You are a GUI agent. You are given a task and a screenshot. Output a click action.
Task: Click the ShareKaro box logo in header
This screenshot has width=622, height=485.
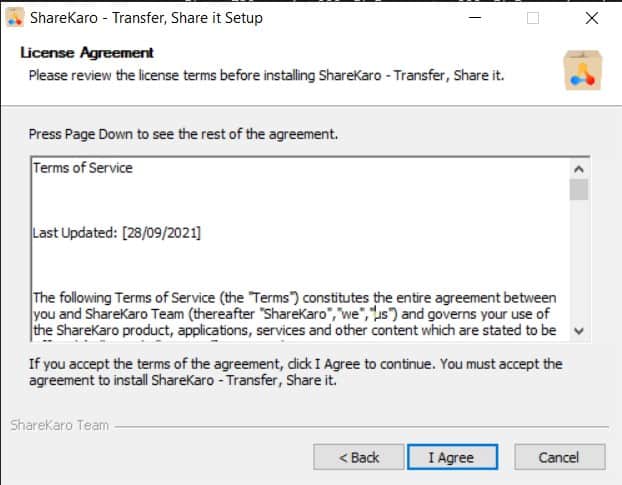(582, 71)
